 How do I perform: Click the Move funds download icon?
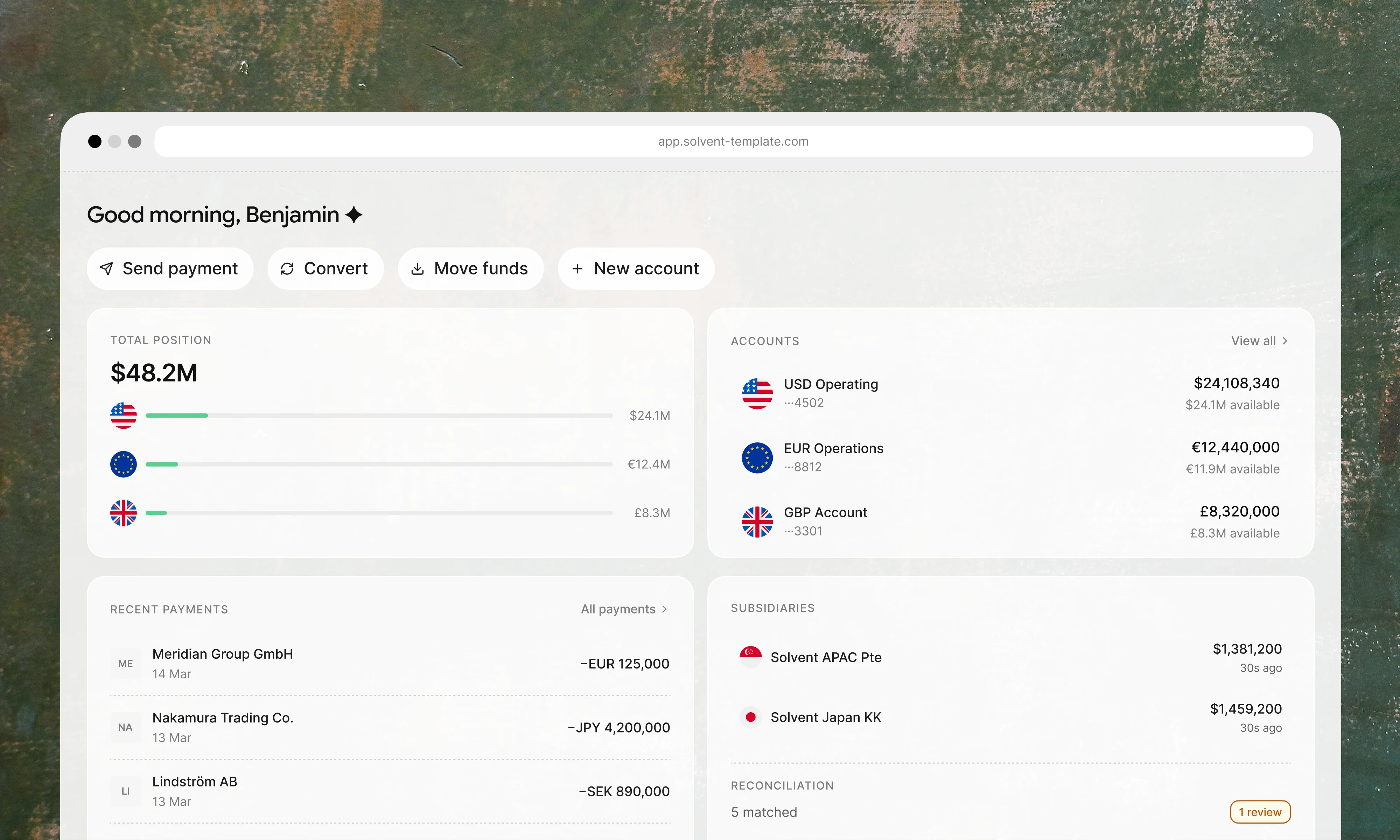pyautogui.click(x=418, y=269)
